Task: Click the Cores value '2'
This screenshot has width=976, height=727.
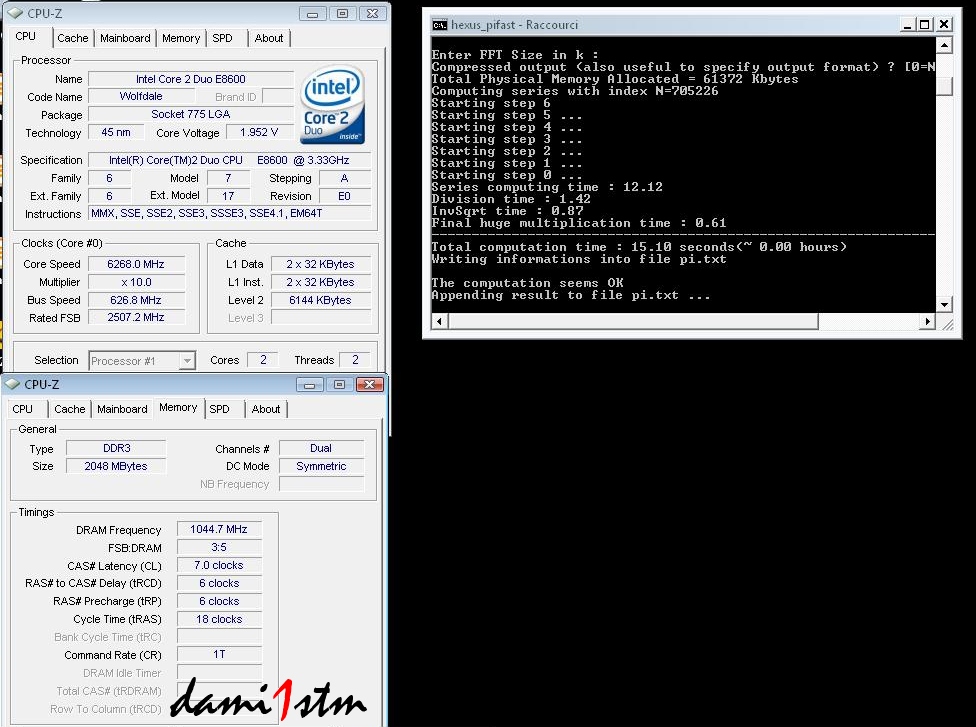Action: pyautogui.click(x=263, y=360)
